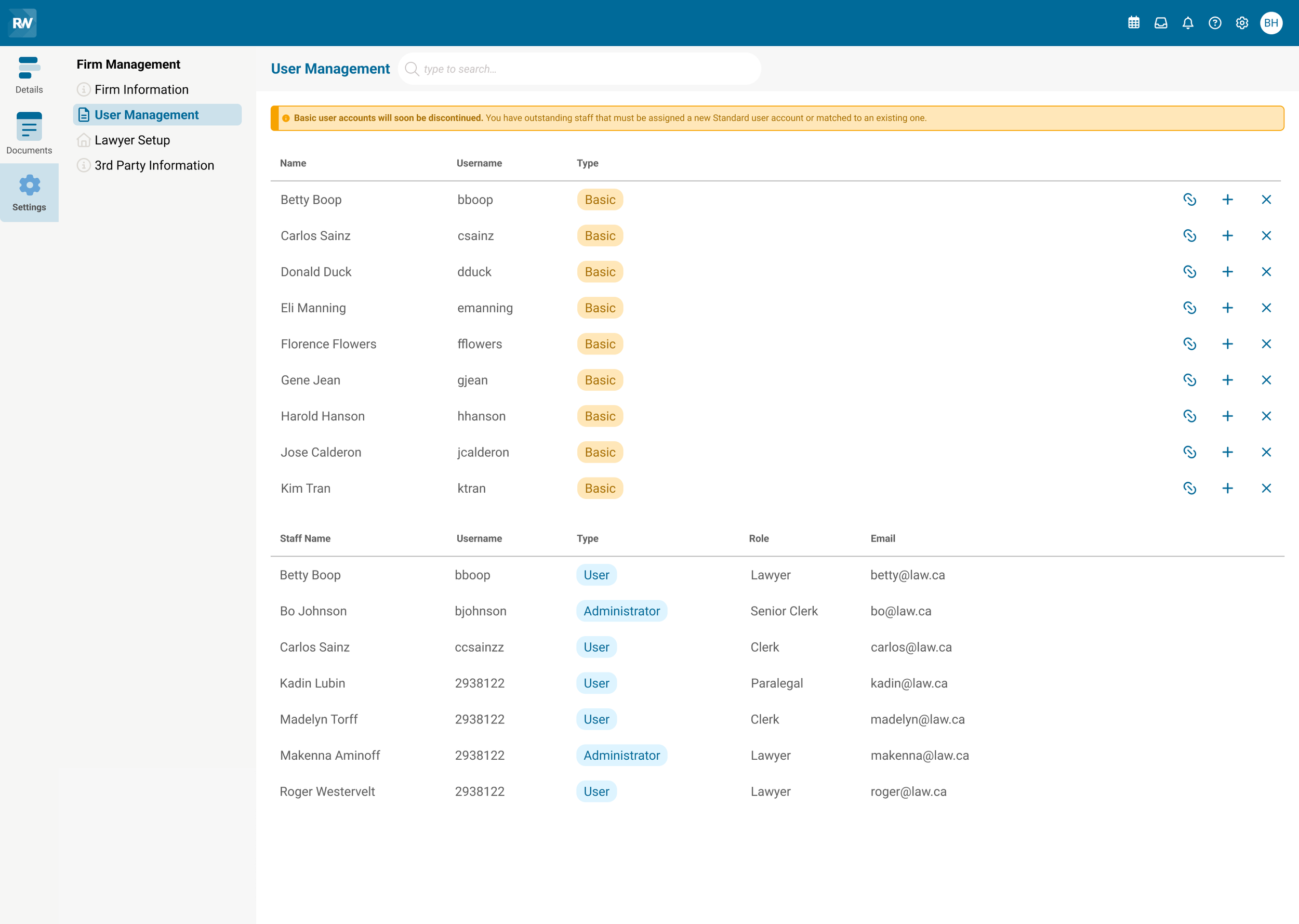Click remove X for Donald Duck

[x=1266, y=272]
